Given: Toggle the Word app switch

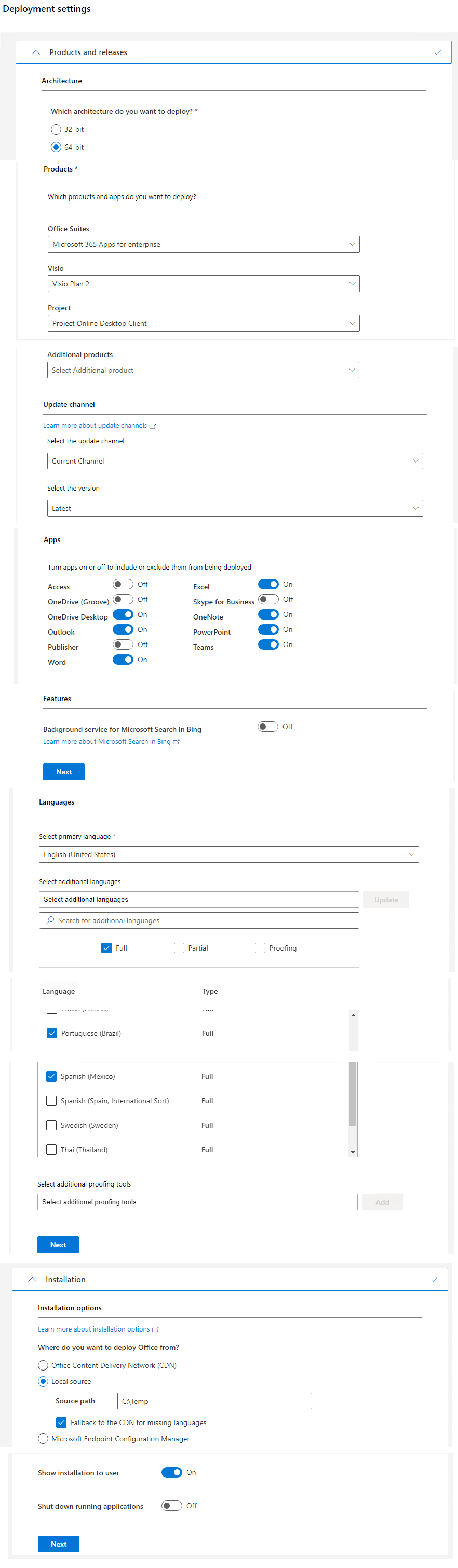Looking at the screenshot, I should tap(123, 660).
